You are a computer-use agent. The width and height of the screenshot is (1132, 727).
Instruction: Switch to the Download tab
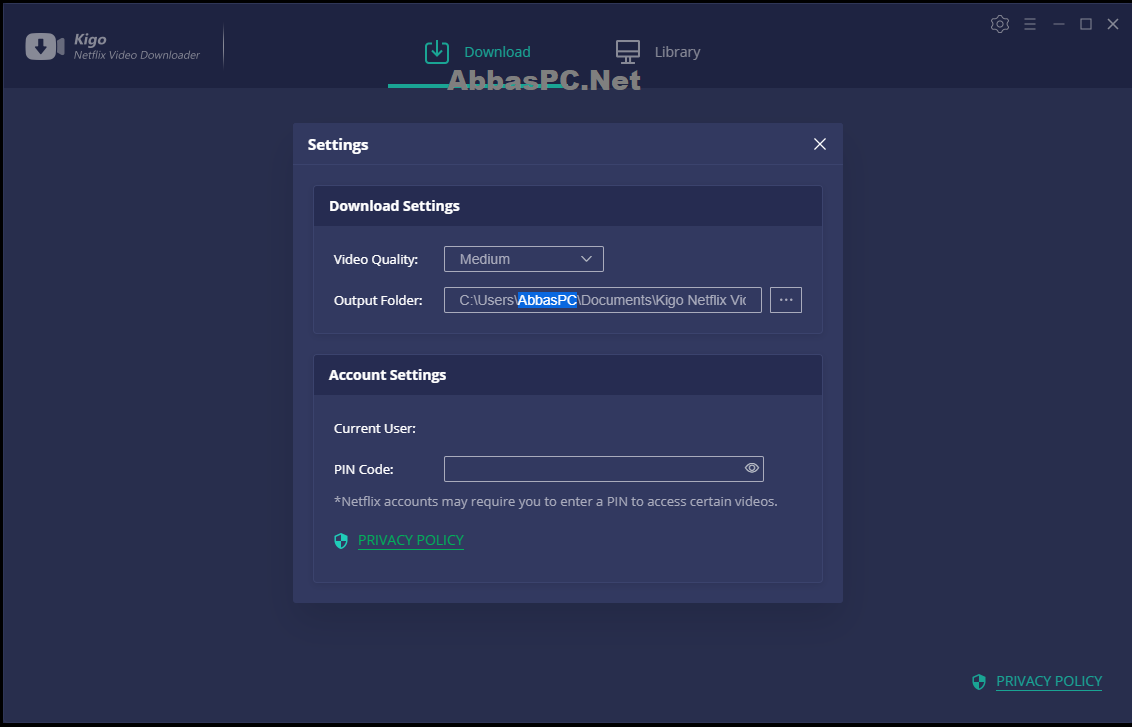point(478,52)
